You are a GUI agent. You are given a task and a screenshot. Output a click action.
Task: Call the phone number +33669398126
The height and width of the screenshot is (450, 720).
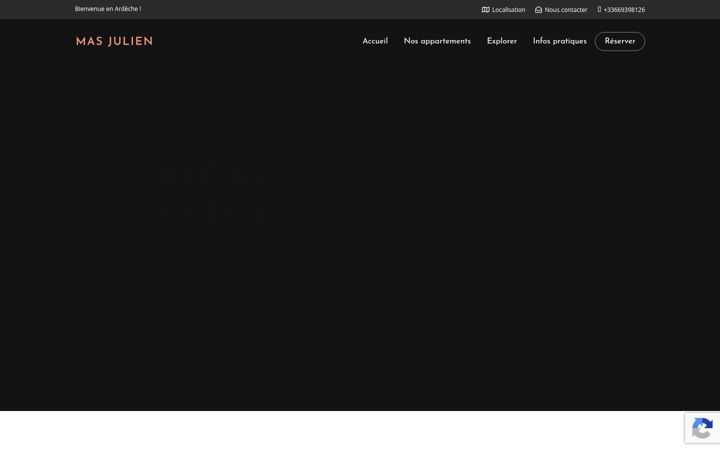tap(624, 10)
